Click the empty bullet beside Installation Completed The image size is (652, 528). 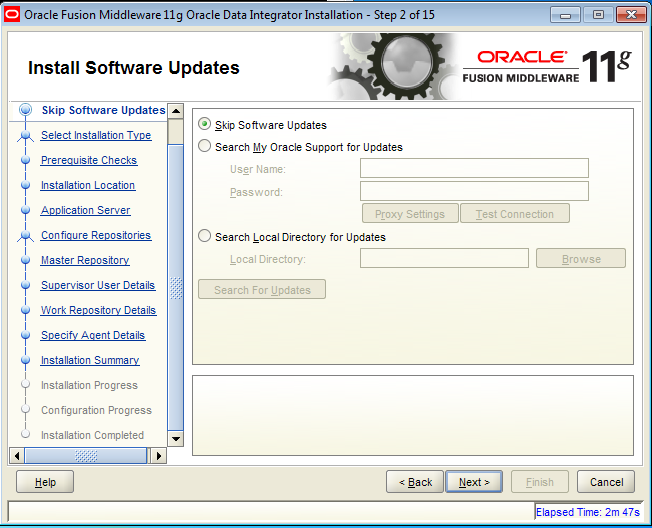tap(26, 434)
